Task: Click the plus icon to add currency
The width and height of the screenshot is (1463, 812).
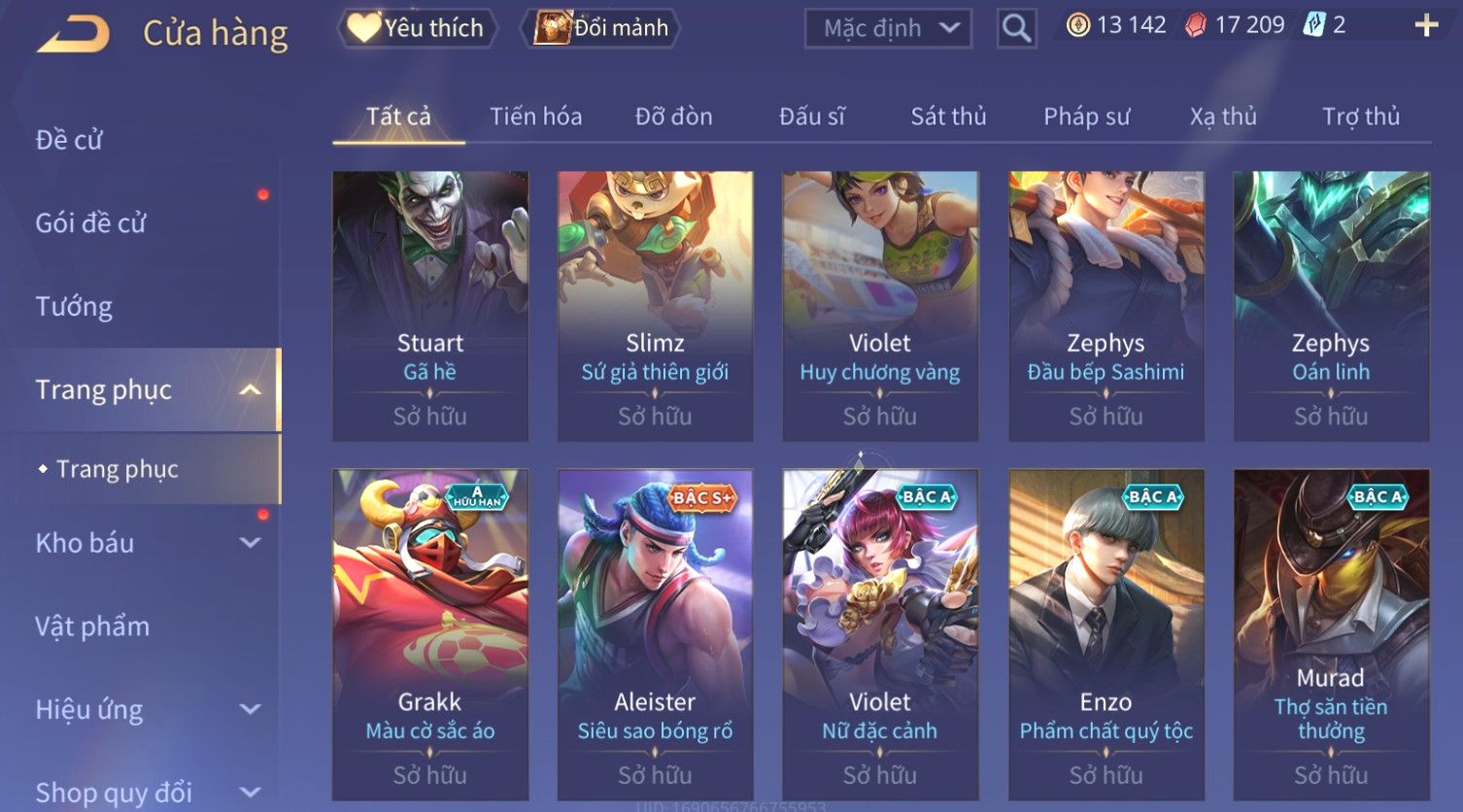Action: (x=1426, y=26)
